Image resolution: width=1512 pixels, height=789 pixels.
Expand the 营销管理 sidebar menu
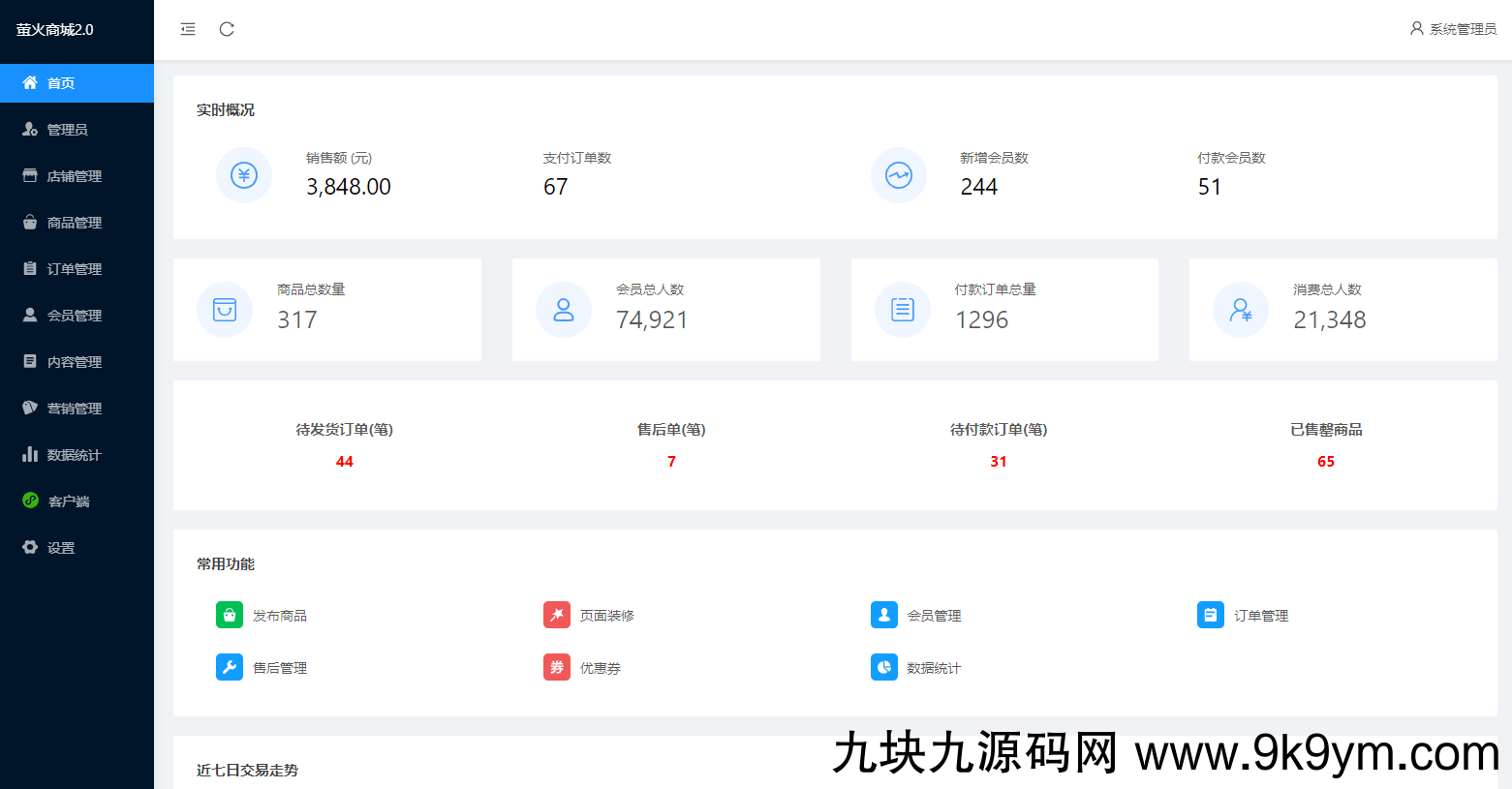75,409
